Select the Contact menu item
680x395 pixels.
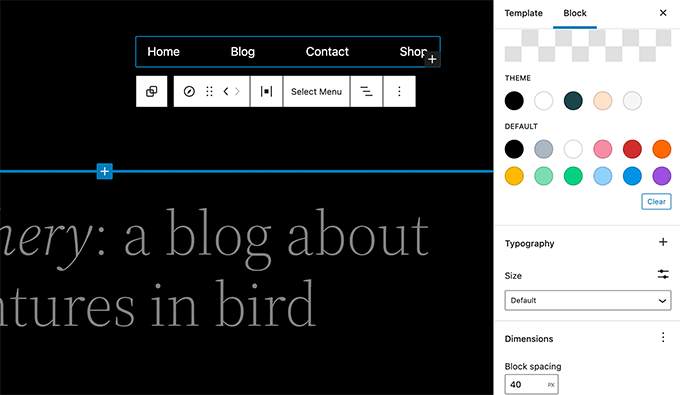click(327, 52)
